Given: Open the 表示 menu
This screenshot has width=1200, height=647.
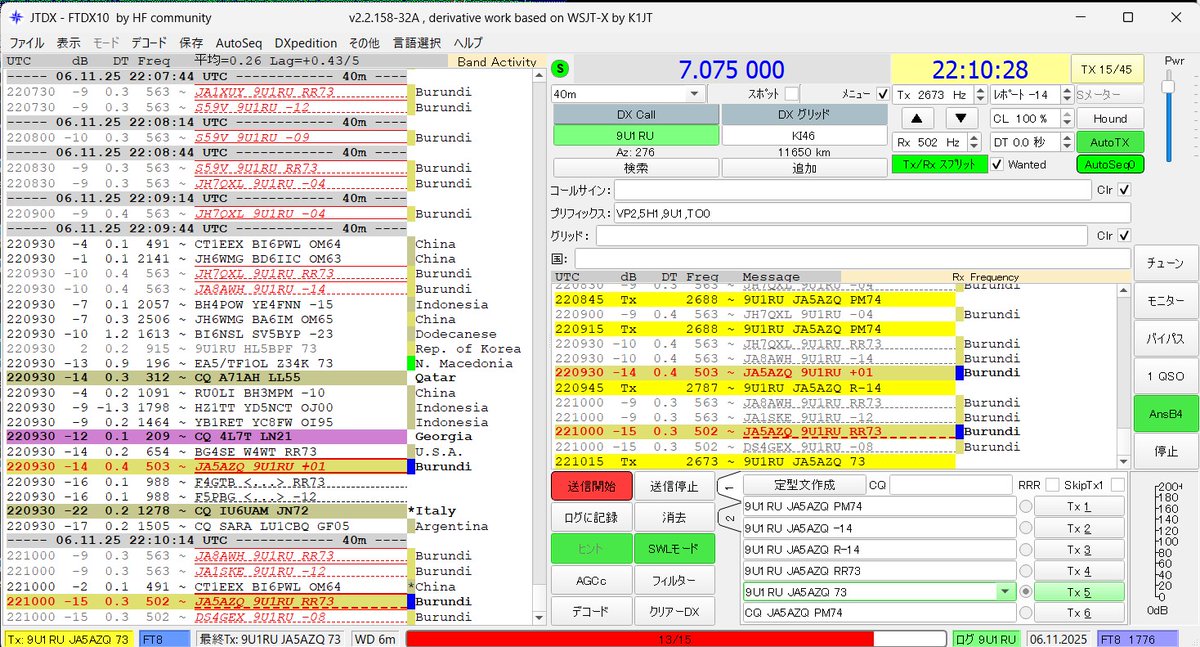Looking at the screenshot, I should [68, 43].
